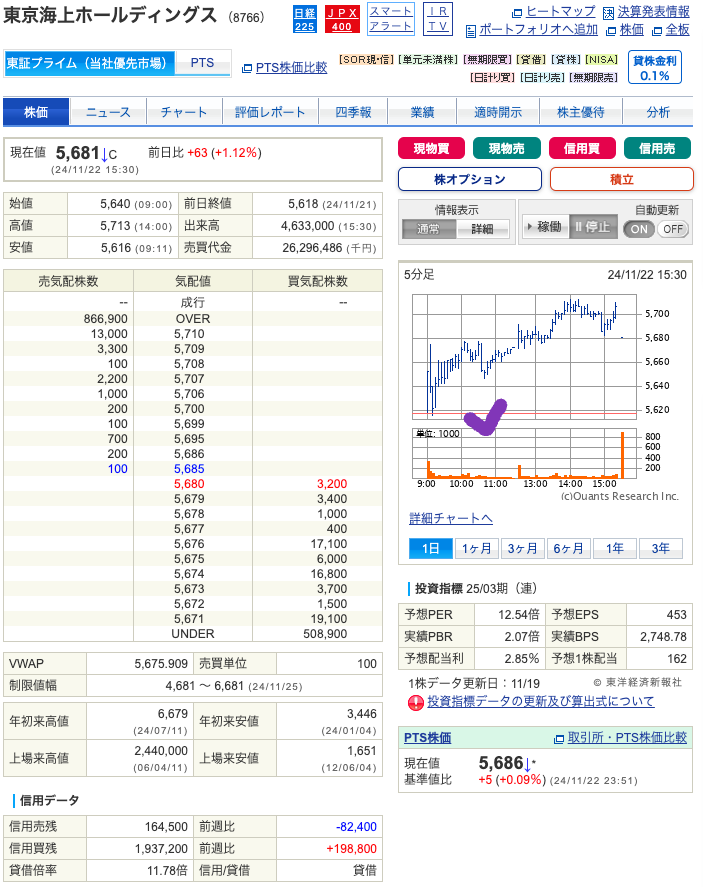Click the 予想PER value 12.54倍
Image resolution: width=703 pixels, height=887 pixels.
click(x=519, y=614)
